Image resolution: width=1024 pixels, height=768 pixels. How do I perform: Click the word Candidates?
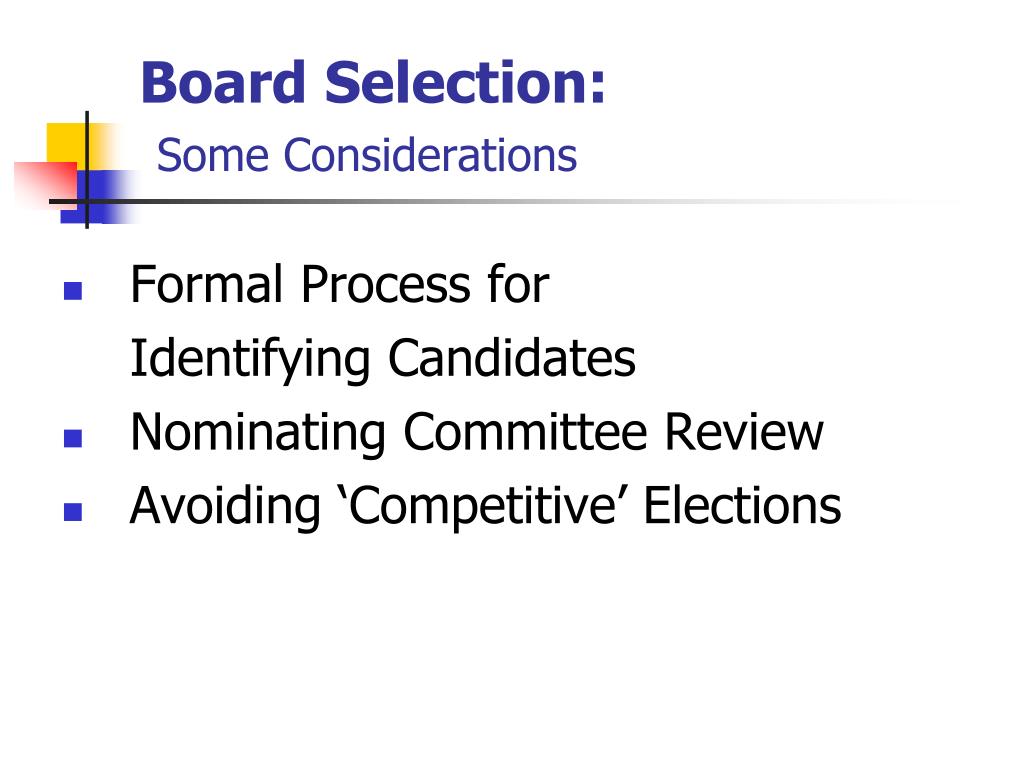pos(512,358)
